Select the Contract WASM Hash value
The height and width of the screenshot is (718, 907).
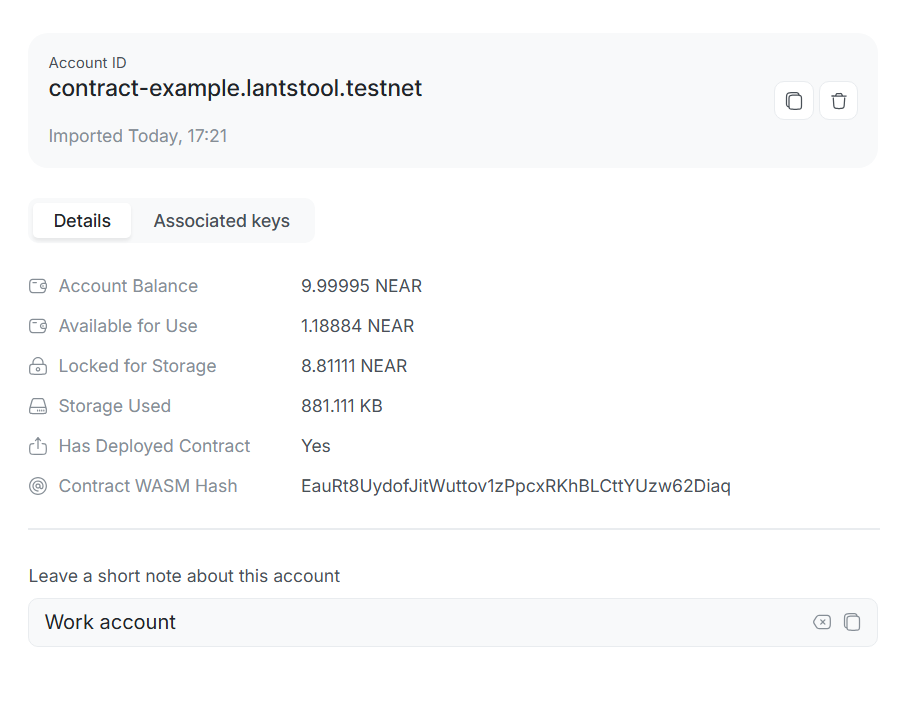(515, 486)
